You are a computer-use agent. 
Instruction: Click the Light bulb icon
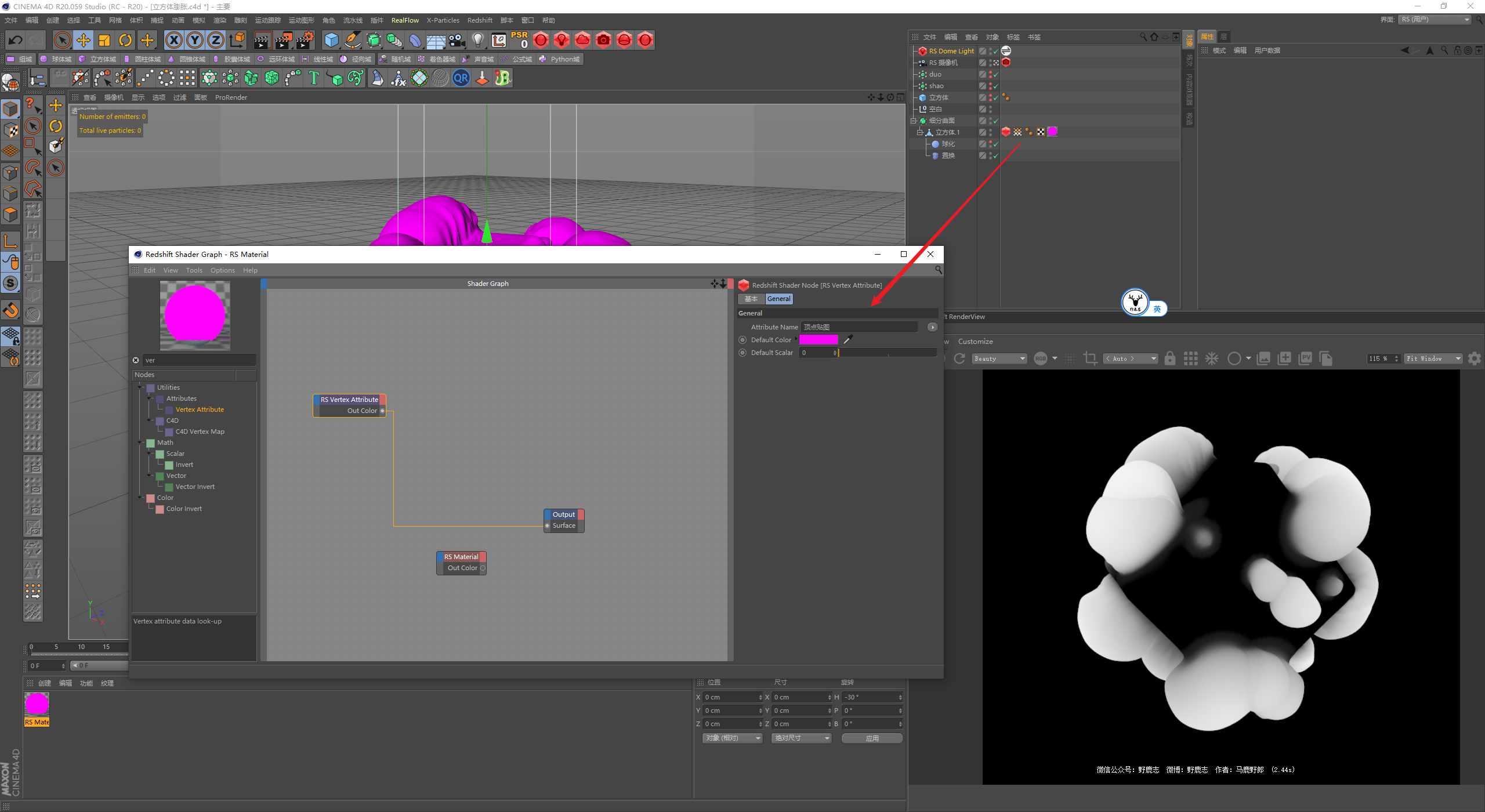click(x=477, y=40)
